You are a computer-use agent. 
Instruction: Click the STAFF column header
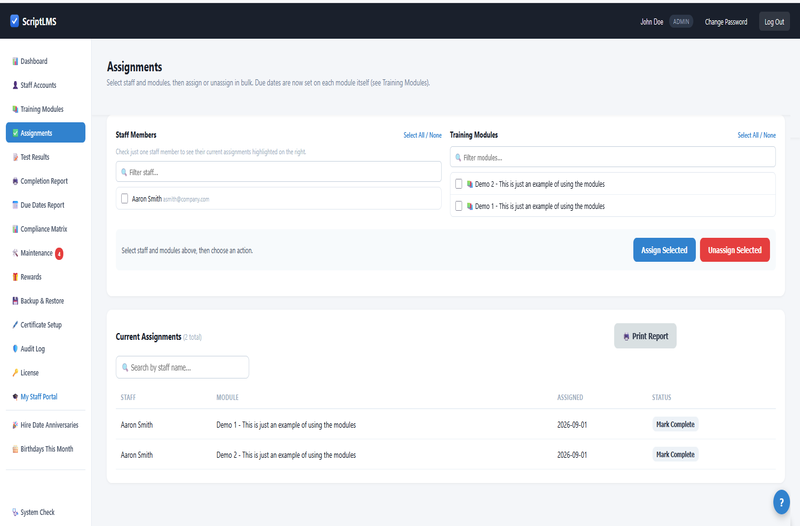pyautogui.click(x=128, y=397)
